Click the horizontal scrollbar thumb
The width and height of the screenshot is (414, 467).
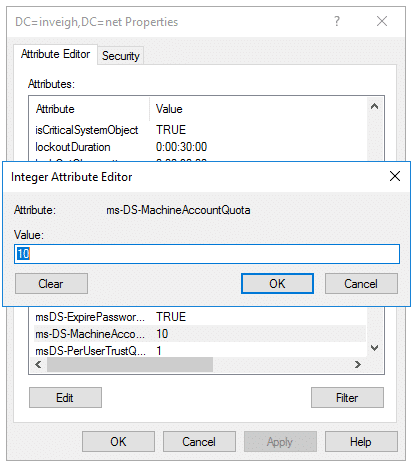pyautogui.click(x=130, y=365)
